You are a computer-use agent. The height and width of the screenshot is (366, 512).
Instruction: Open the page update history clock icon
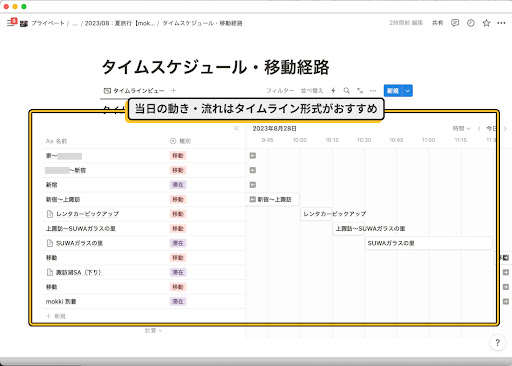click(470, 23)
